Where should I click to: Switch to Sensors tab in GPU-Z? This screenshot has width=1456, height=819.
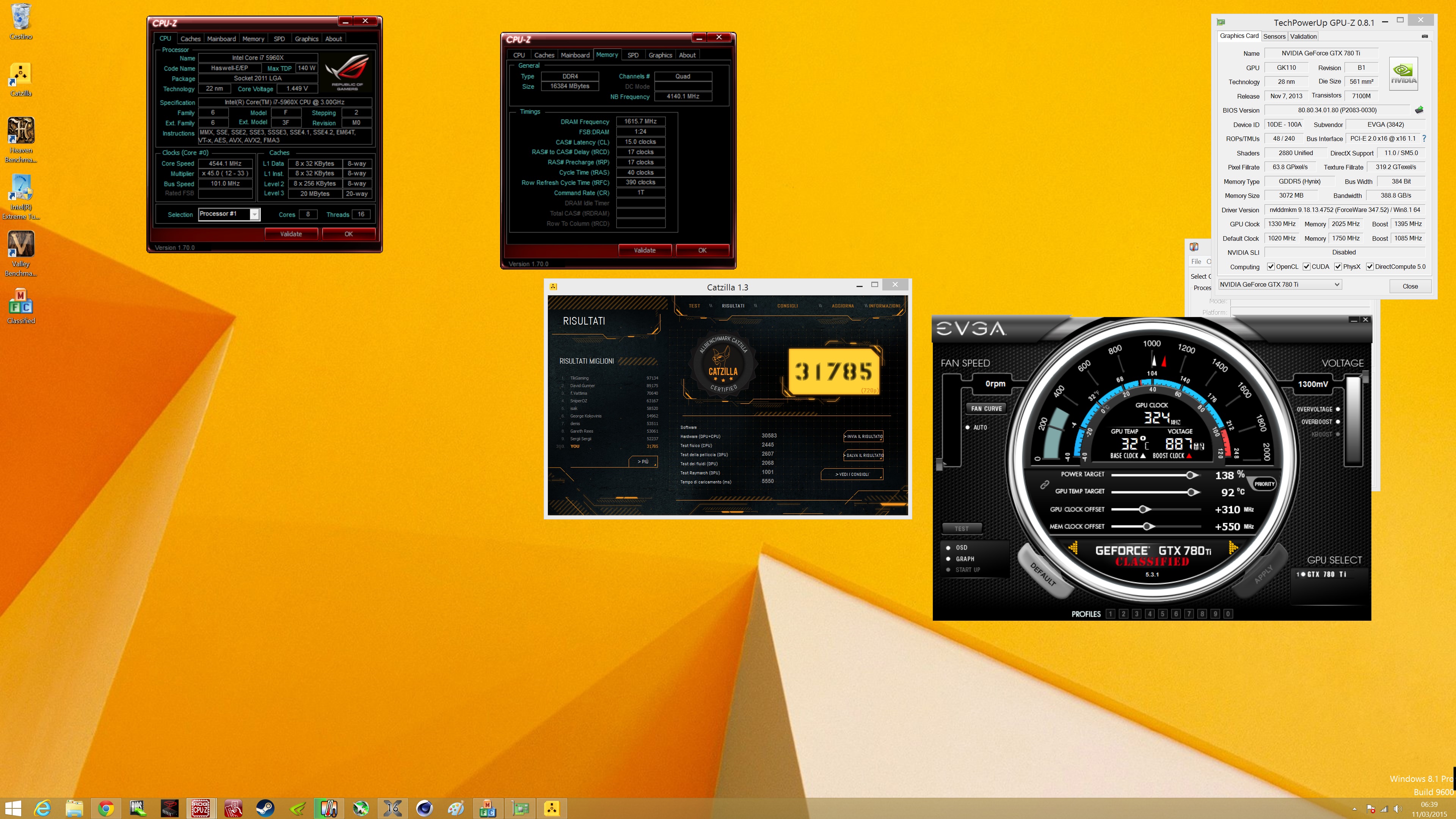click(x=1274, y=36)
